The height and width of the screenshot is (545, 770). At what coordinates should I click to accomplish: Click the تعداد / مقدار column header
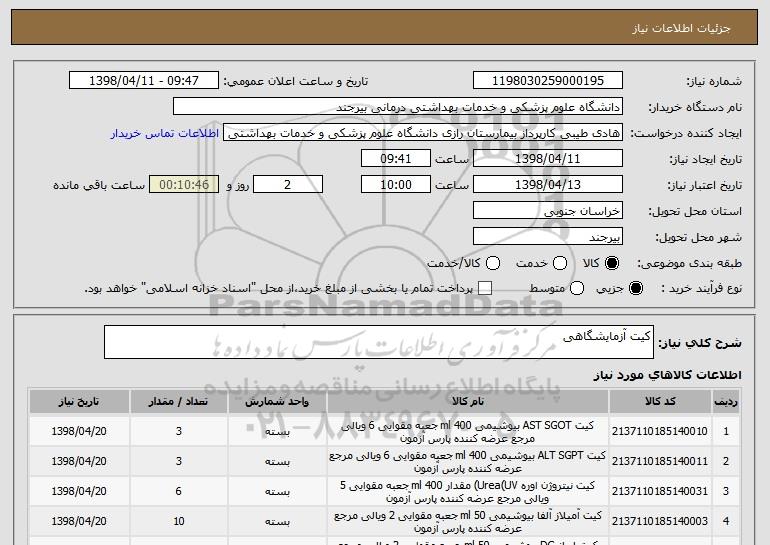[x=179, y=402]
